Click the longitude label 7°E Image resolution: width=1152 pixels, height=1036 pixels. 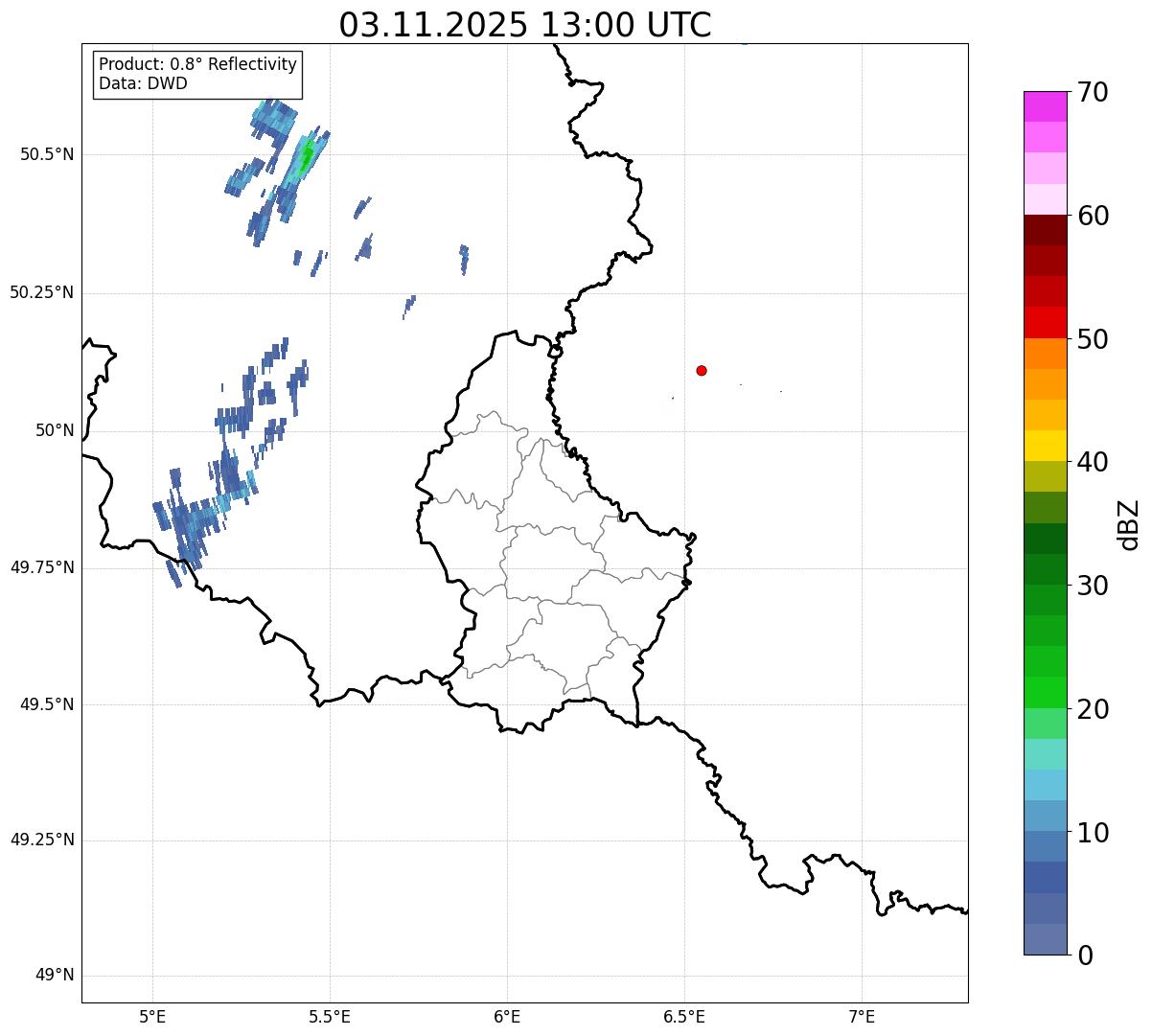tap(862, 1016)
